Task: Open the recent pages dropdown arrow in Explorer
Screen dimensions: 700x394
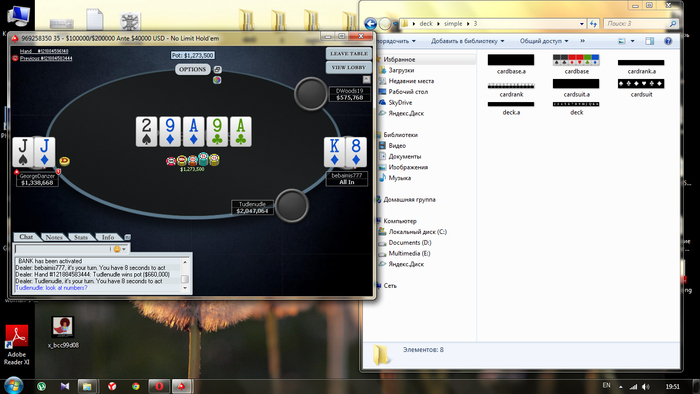Action: (x=395, y=24)
